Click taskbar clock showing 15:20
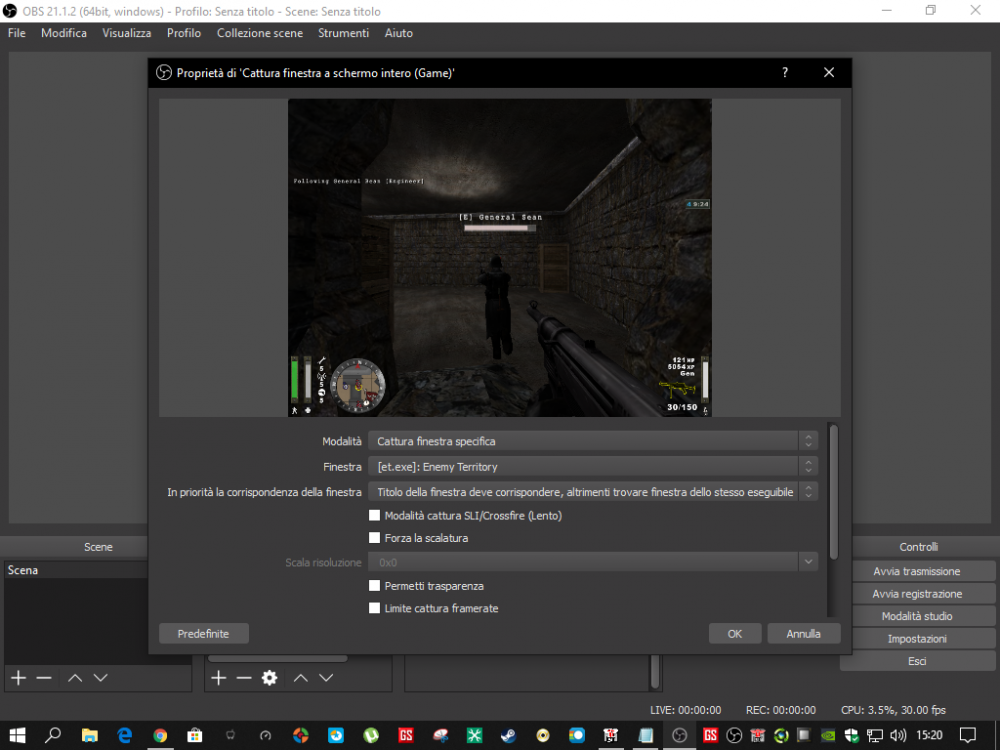This screenshot has height=750, width=1000. pos(929,735)
